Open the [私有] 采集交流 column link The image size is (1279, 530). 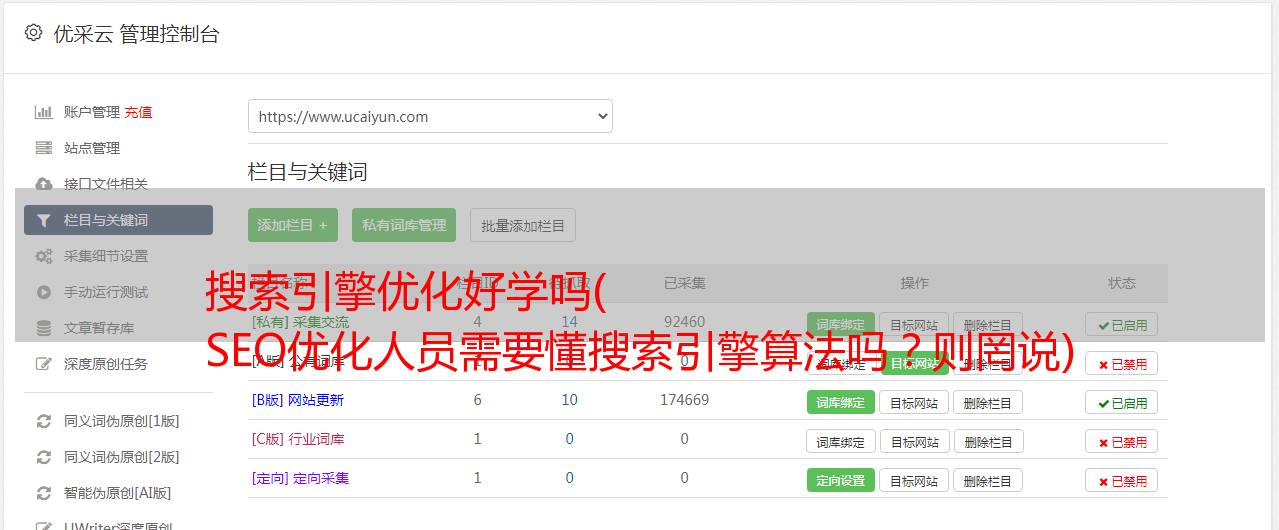(x=300, y=322)
